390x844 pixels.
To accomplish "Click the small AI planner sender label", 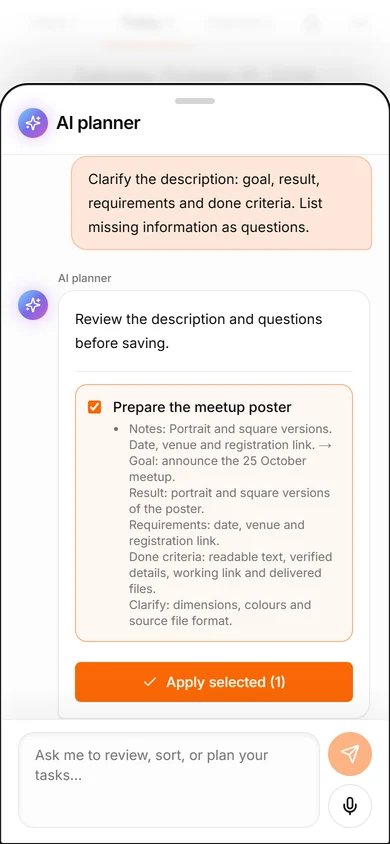I will 84,278.
